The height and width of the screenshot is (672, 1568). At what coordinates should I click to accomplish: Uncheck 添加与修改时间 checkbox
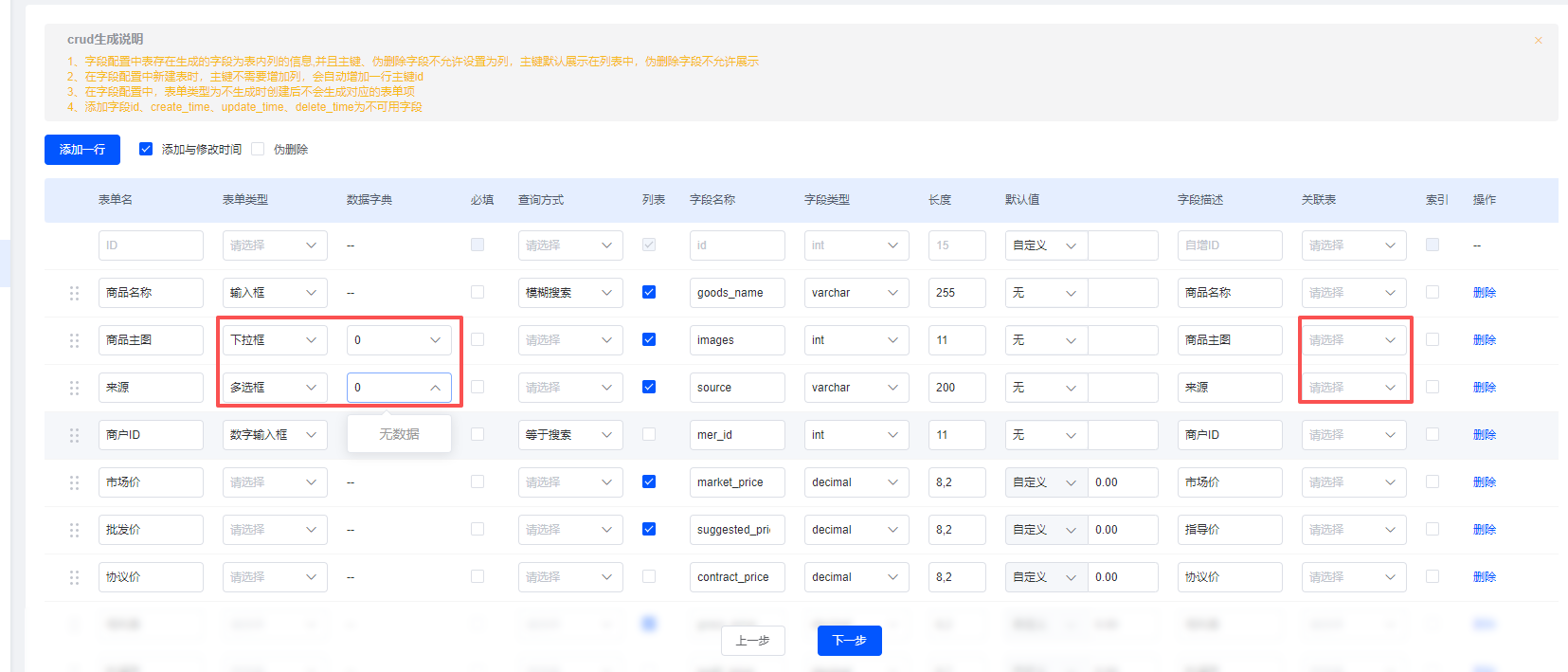(146, 149)
